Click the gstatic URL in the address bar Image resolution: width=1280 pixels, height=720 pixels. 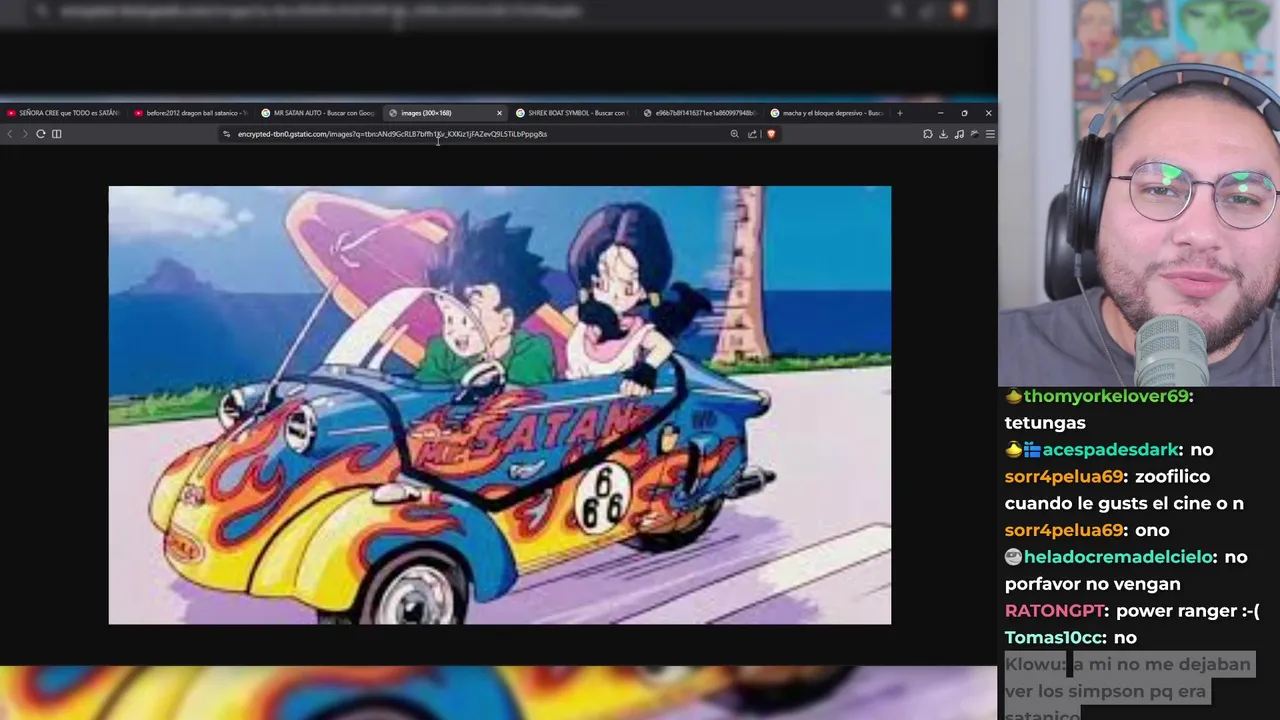[392, 134]
